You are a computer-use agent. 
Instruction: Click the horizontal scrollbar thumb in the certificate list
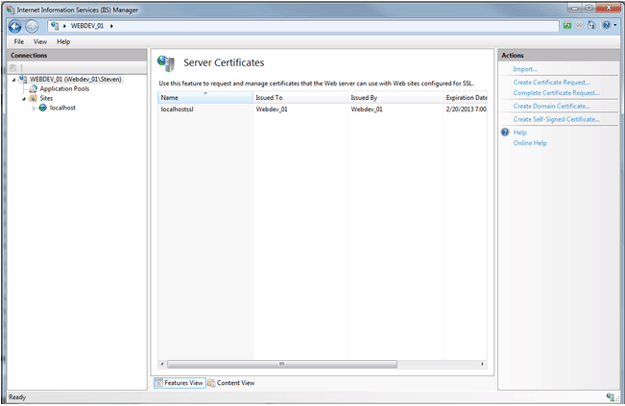(282, 364)
